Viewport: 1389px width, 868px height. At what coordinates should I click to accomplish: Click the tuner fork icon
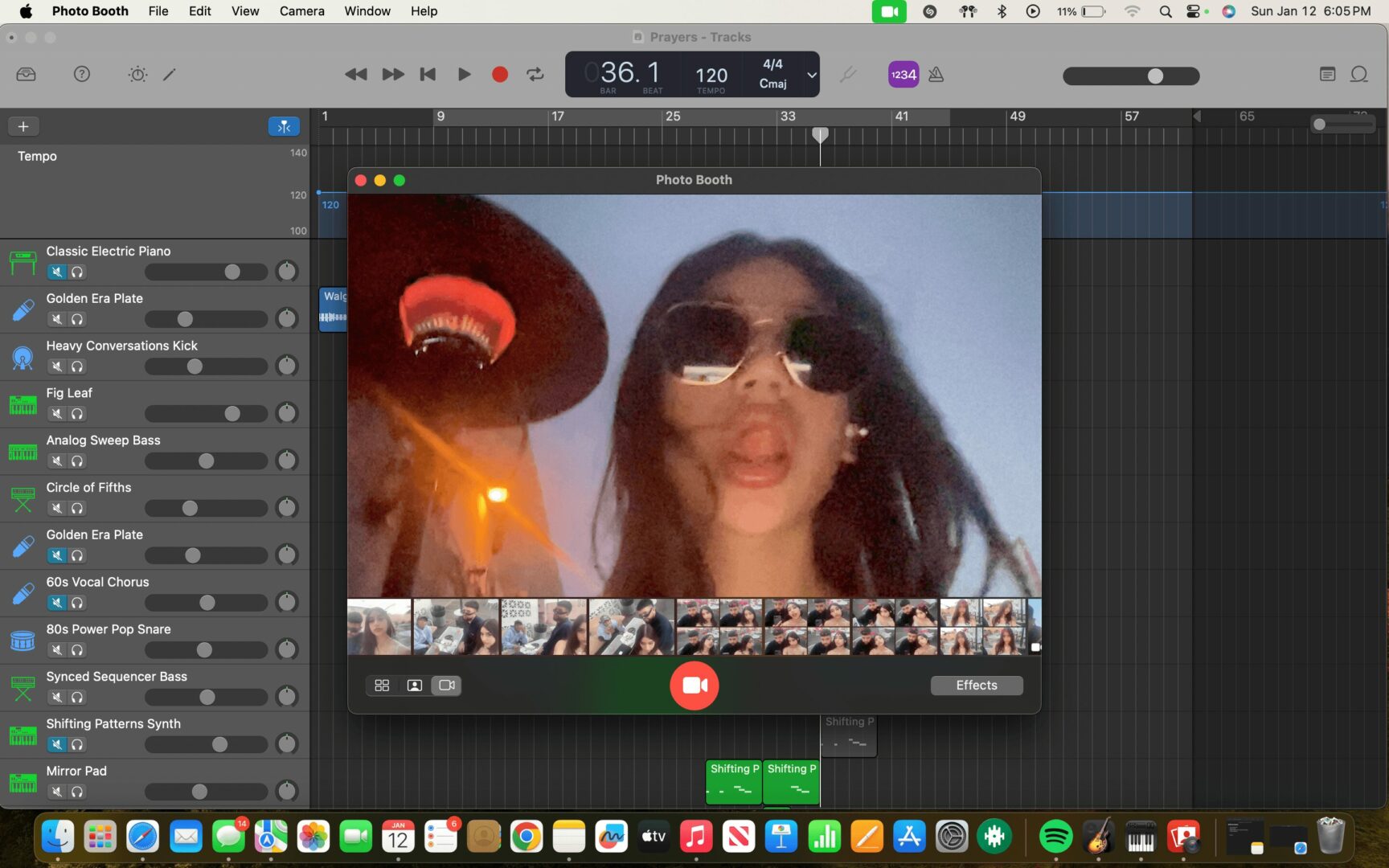click(848, 75)
